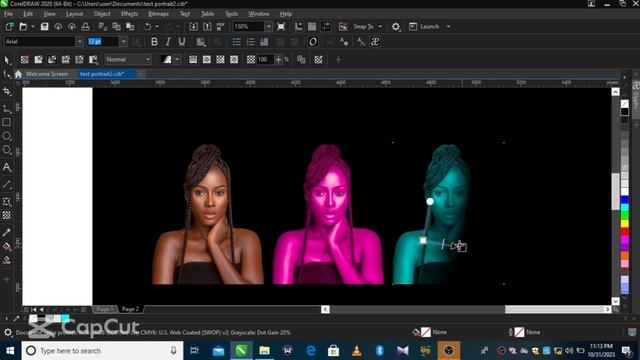Toggle the show grid button

tap(312, 27)
